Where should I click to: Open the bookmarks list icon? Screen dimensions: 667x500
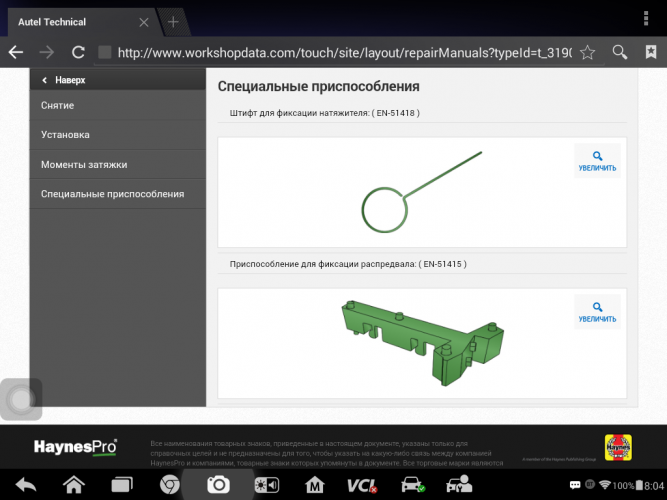pyautogui.click(x=651, y=52)
